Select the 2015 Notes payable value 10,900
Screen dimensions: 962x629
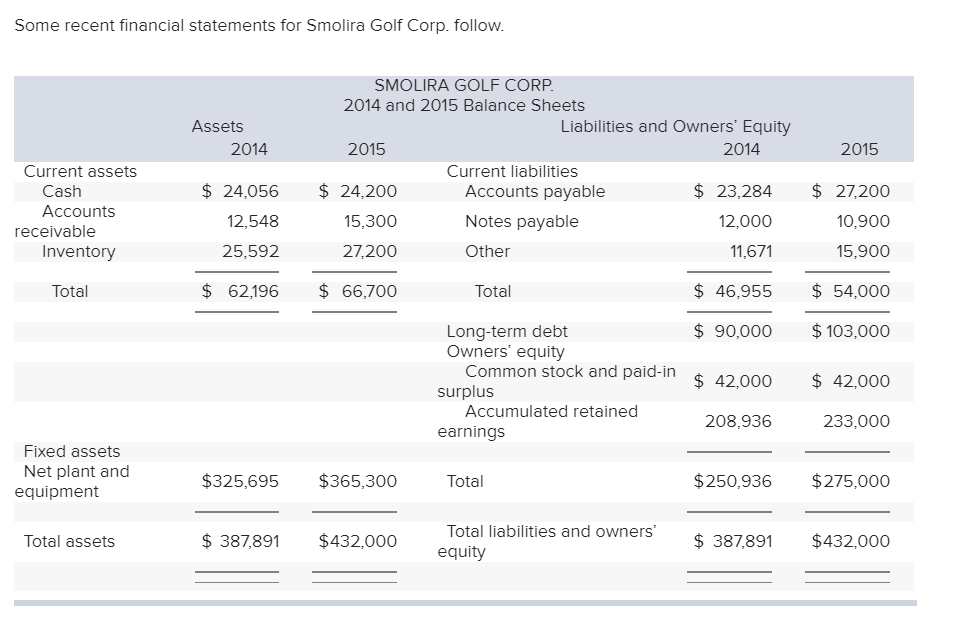[x=860, y=221]
